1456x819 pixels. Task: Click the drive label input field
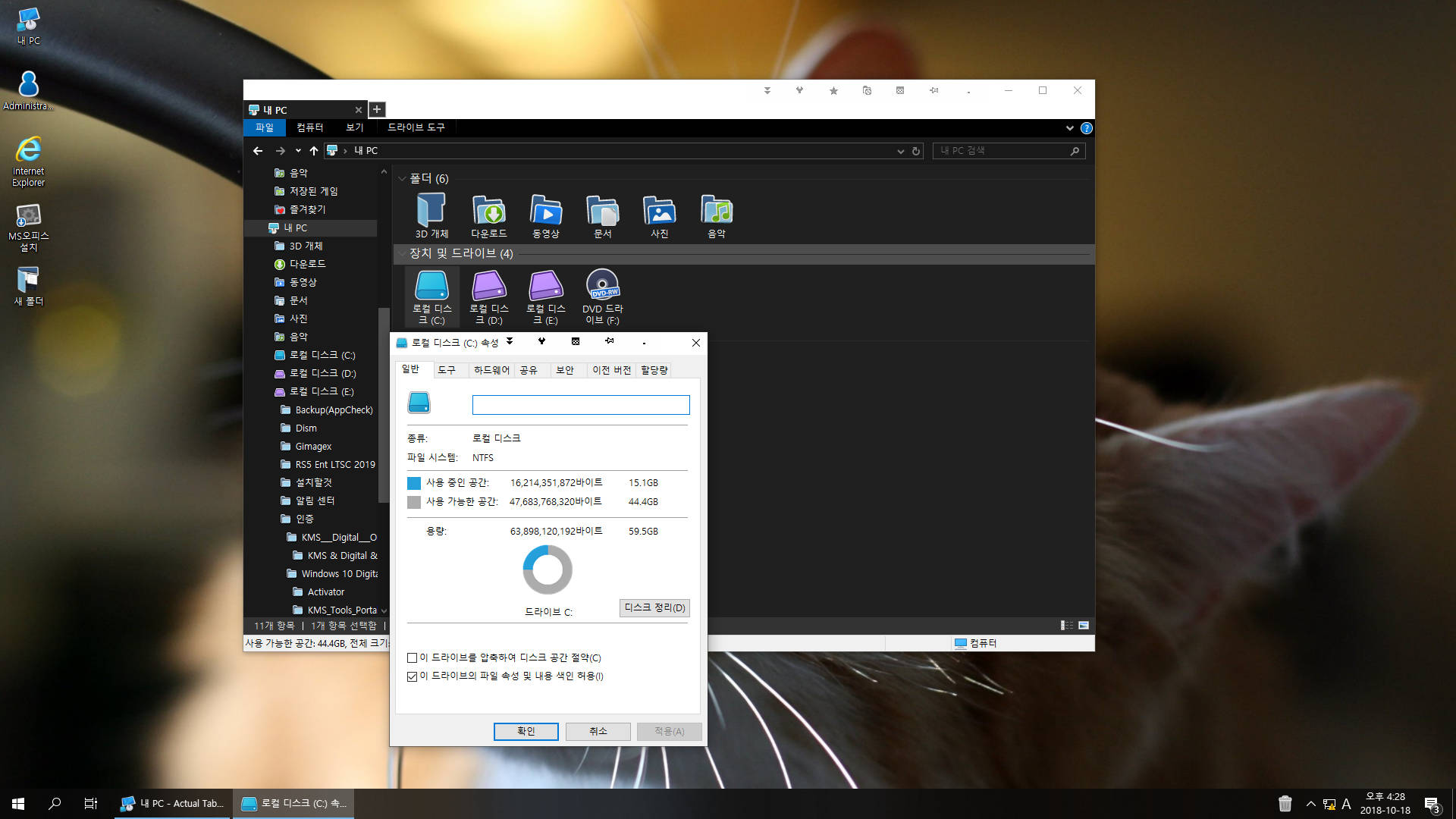(x=581, y=405)
